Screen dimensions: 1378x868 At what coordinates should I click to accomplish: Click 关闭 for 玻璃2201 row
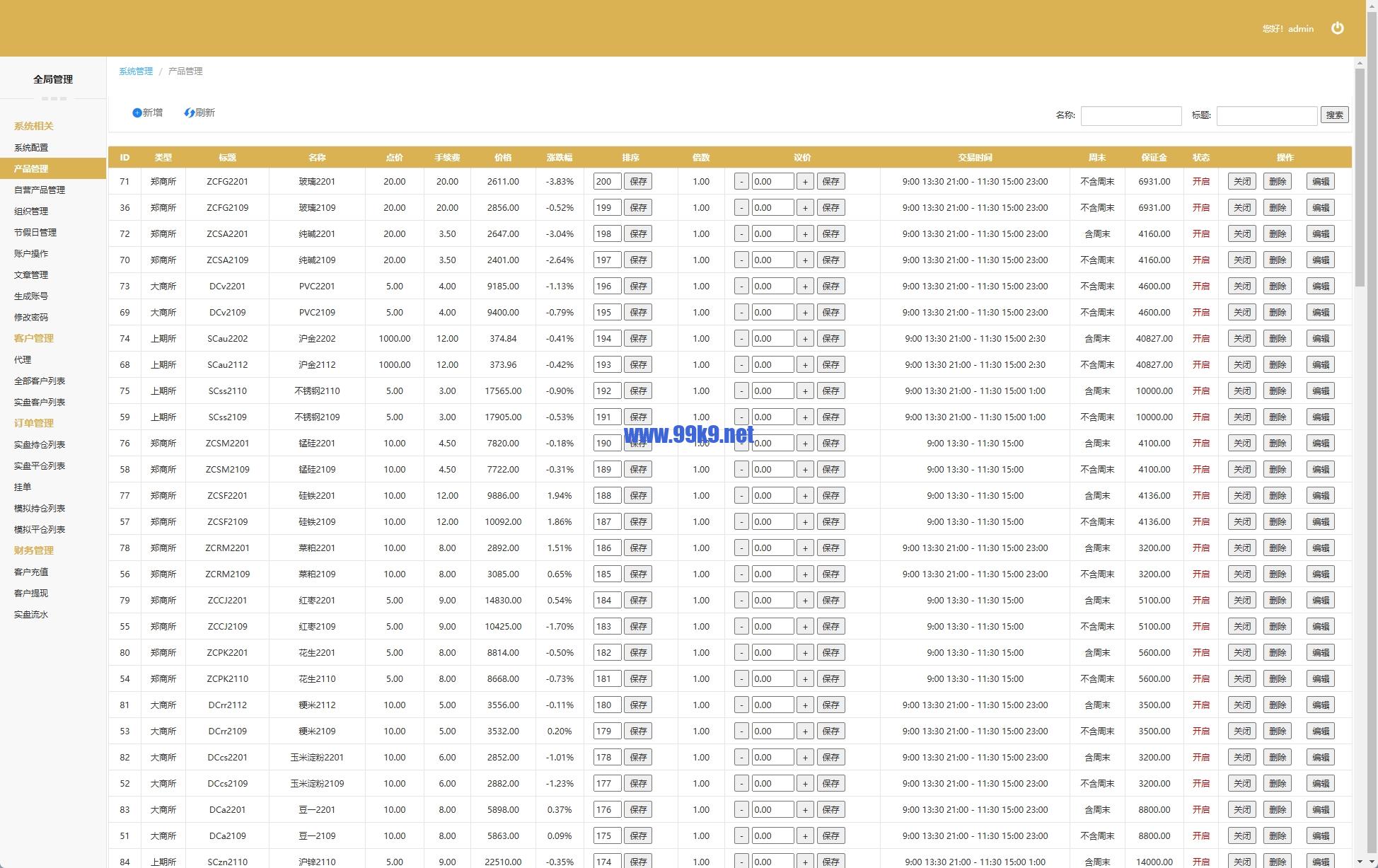1241,181
